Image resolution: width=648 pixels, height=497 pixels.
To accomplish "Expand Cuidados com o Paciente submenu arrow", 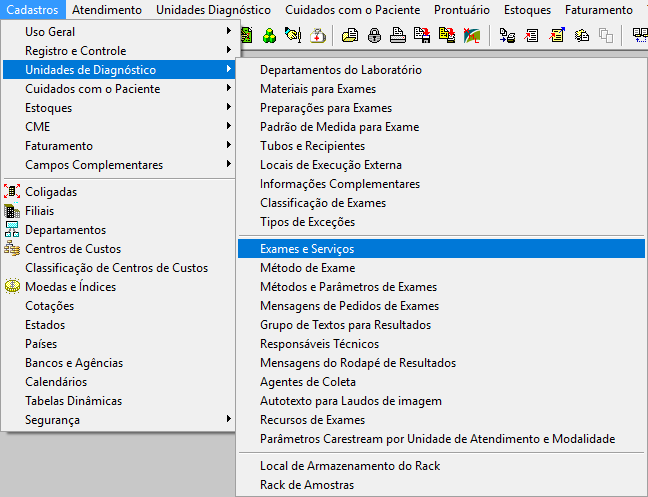I will tap(229, 88).
